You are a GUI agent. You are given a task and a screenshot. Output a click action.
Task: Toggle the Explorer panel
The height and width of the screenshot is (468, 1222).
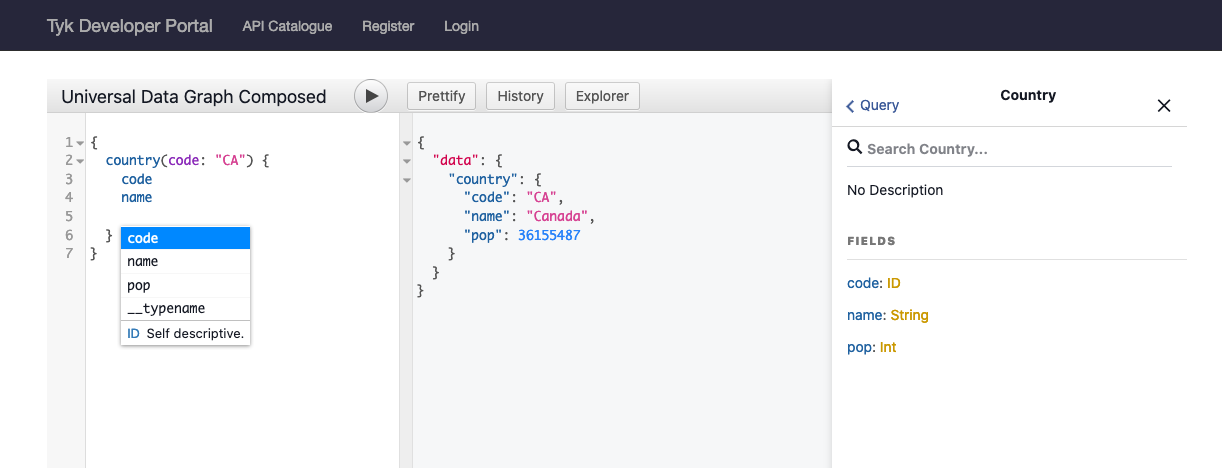pyautogui.click(x=602, y=96)
